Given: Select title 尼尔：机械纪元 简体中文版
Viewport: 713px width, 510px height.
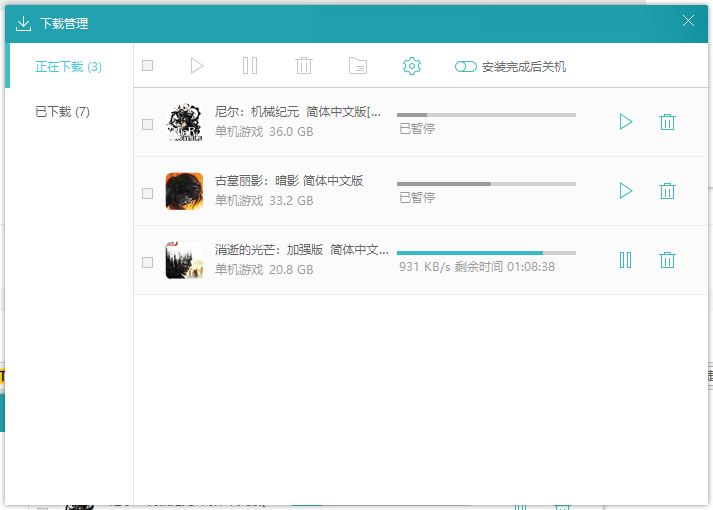Looking at the screenshot, I should pyautogui.click(x=298, y=112).
